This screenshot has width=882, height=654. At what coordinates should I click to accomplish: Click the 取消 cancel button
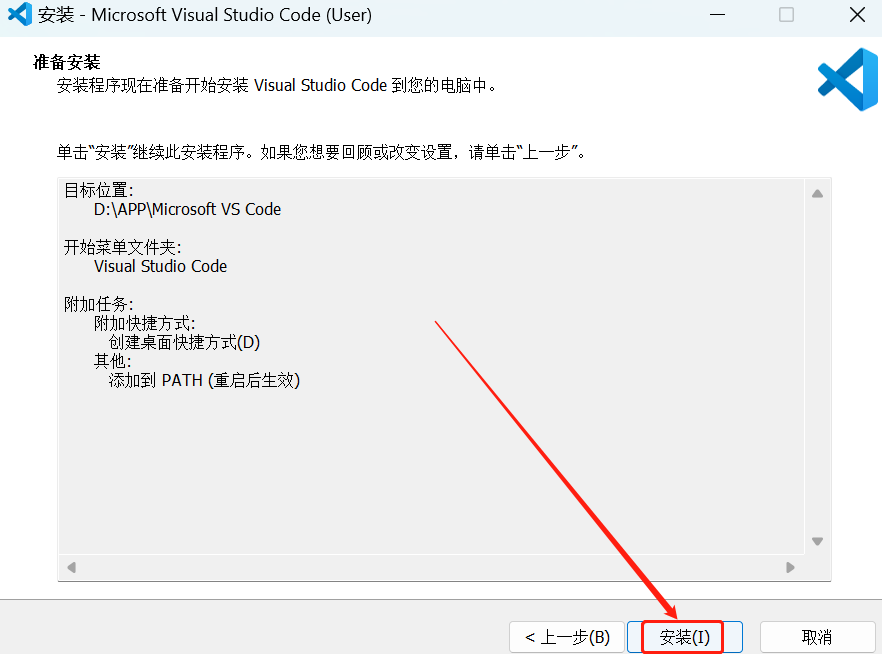click(817, 636)
